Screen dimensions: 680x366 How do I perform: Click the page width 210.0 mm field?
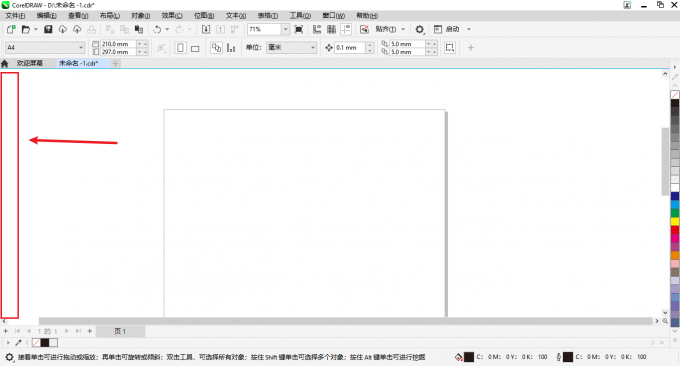[x=118, y=44]
